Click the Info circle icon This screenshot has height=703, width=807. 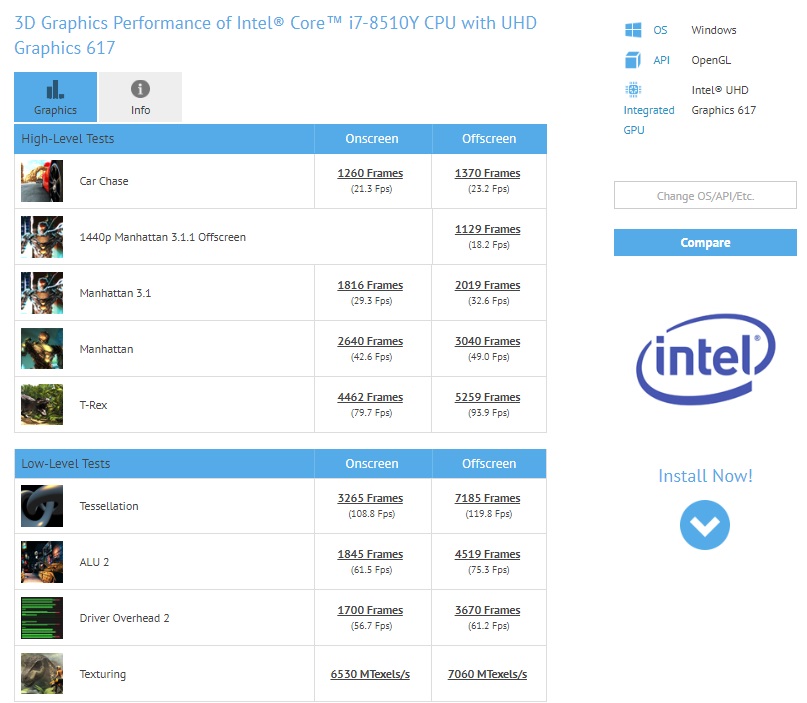[x=141, y=89]
